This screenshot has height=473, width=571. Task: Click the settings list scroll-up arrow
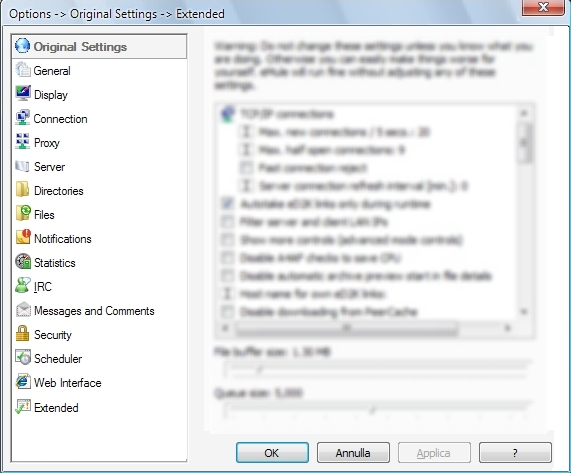coord(524,113)
